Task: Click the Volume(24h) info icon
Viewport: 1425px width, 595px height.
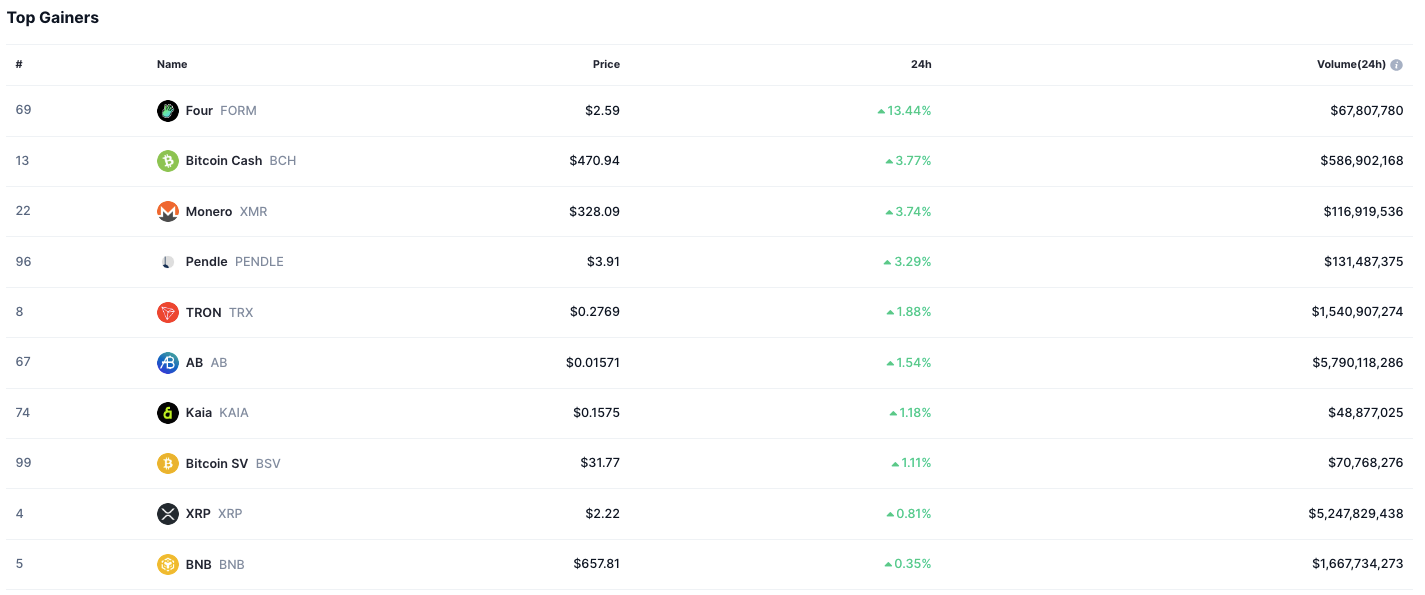Action: [1397, 65]
